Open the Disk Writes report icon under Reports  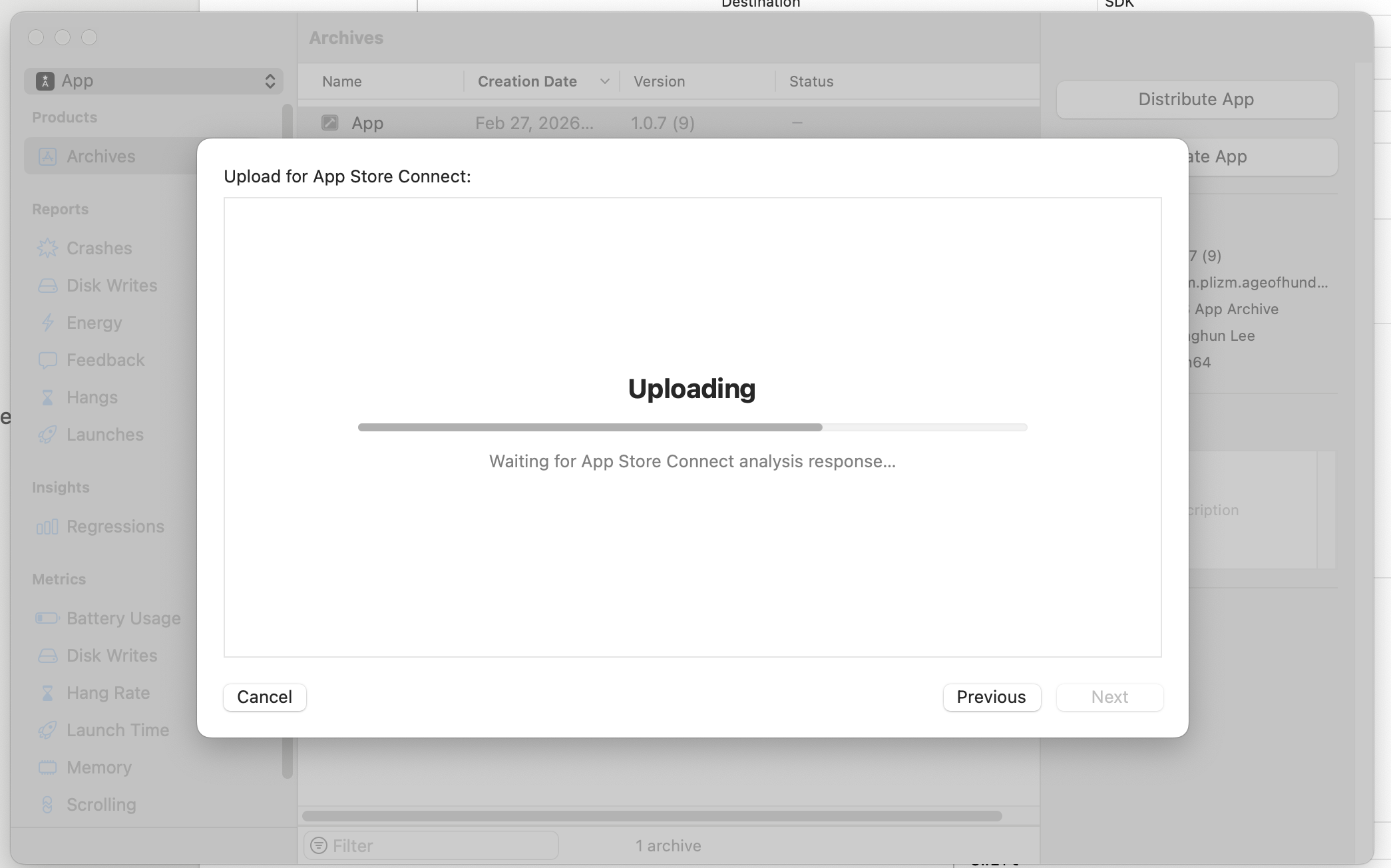[47, 286]
